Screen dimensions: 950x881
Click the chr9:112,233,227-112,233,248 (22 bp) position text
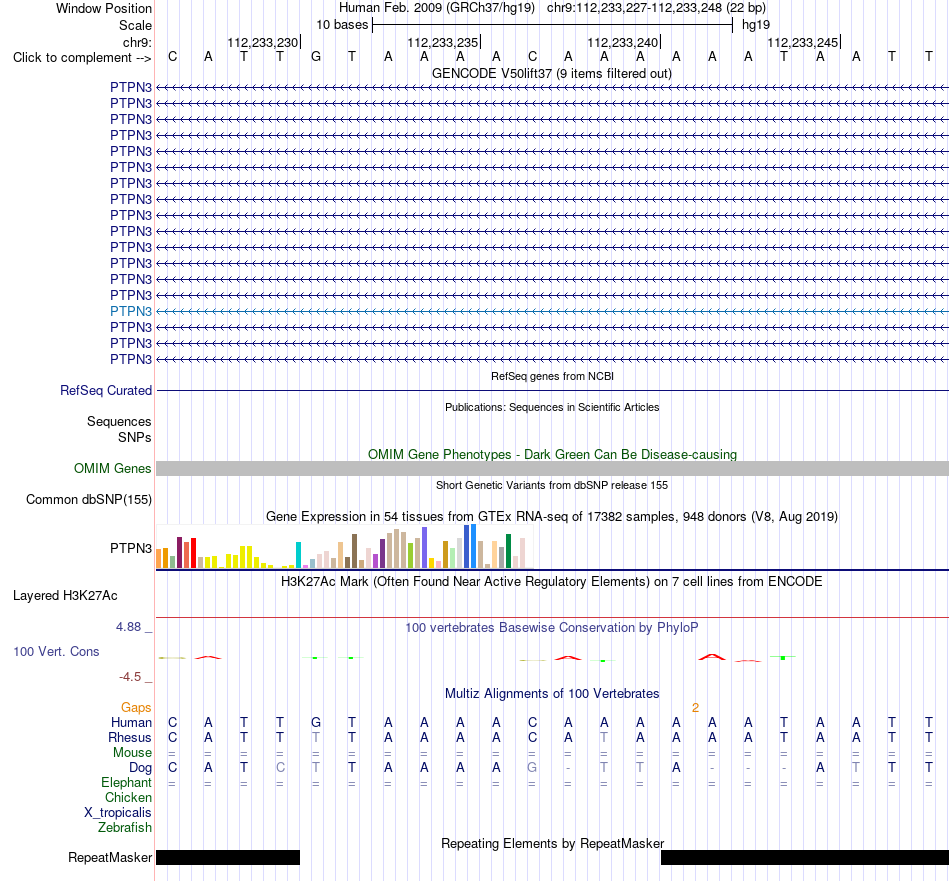(656, 8)
